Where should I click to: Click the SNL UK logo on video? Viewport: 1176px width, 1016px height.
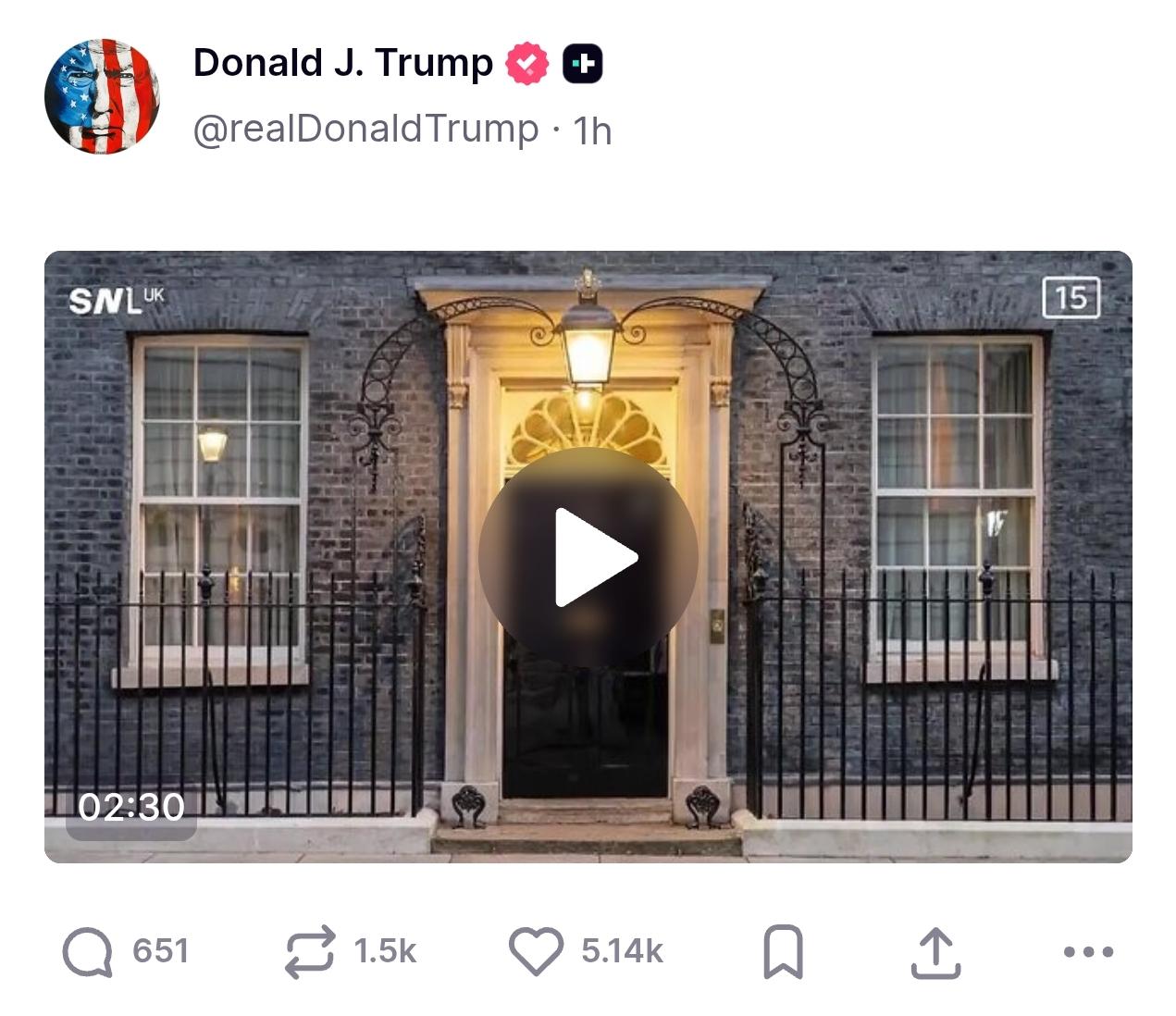pyautogui.click(x=117, y=300)
